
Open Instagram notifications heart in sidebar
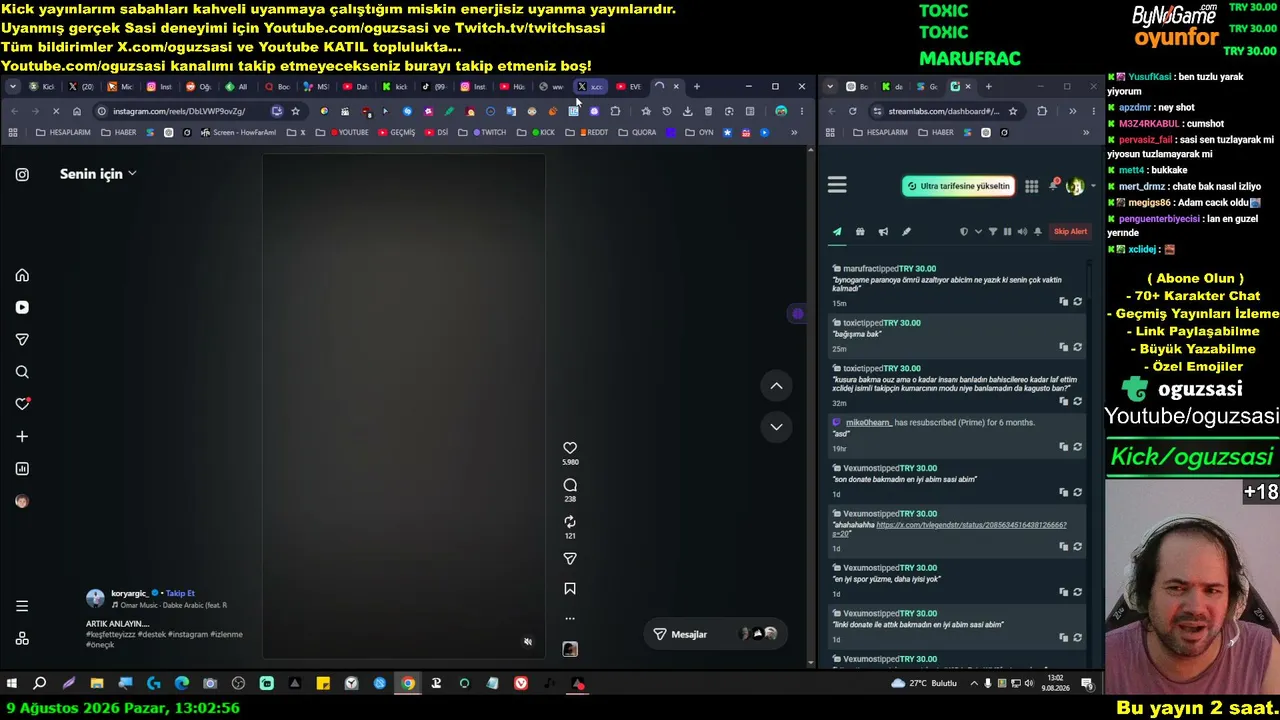(x=22, y=404)
